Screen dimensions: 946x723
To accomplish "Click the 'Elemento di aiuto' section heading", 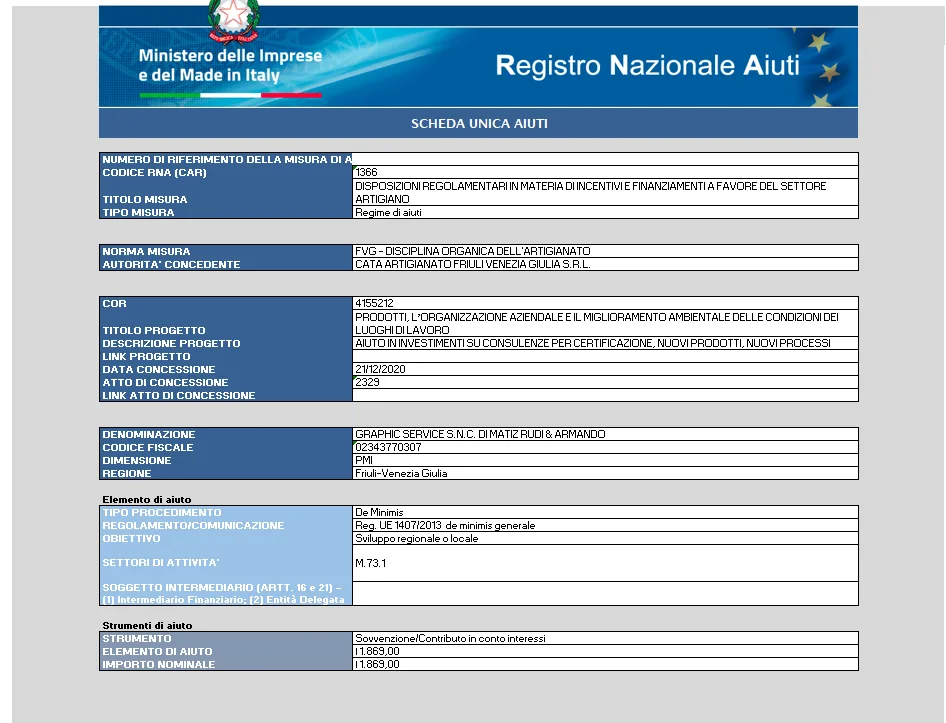I will click(x=147, y=500).
